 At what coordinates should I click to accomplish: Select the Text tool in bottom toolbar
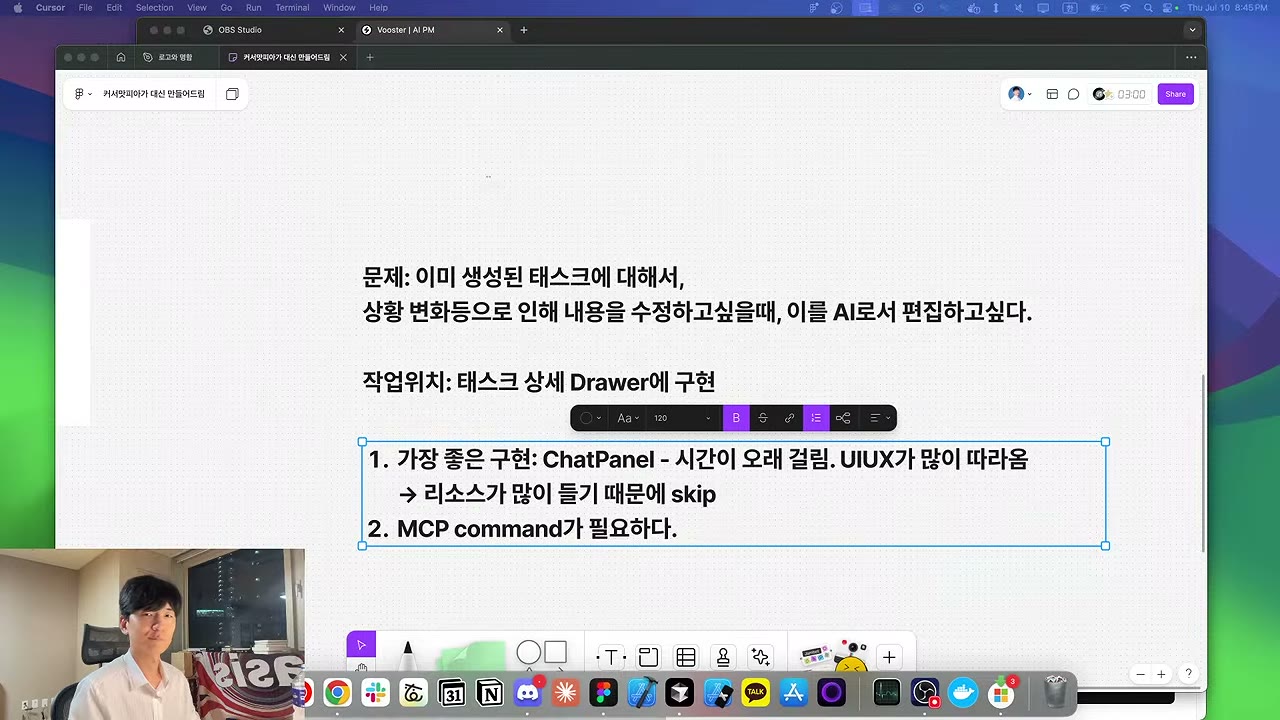(610, 657)
